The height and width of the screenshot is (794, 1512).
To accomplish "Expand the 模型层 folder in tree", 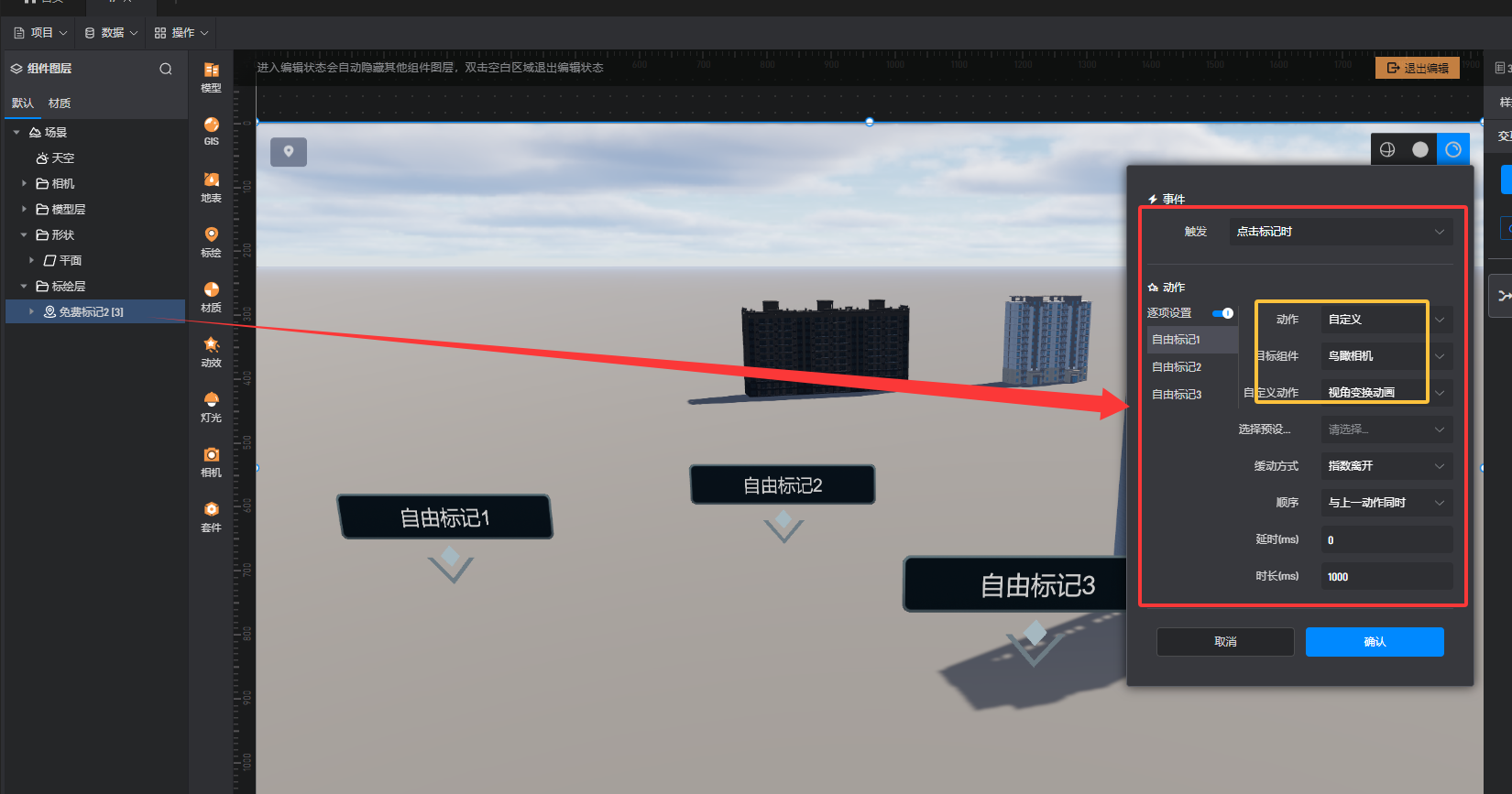I will pos(24,210).
